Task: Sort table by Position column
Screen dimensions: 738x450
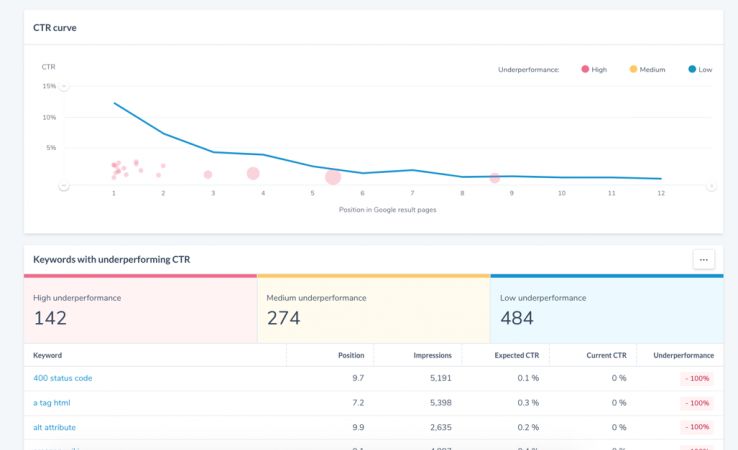Action: [351, 355]
